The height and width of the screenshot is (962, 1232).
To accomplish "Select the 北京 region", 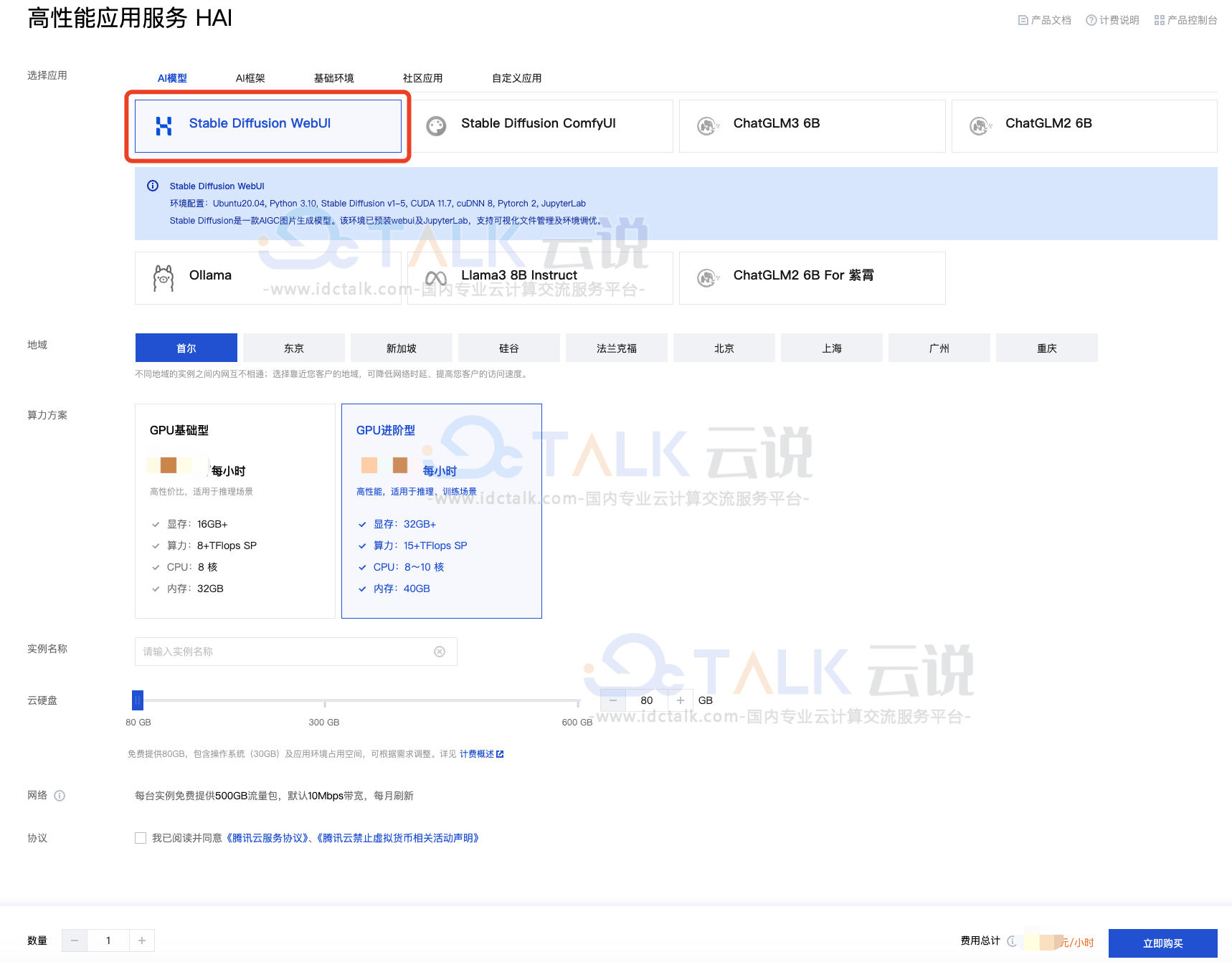I will tap(724, 348).
